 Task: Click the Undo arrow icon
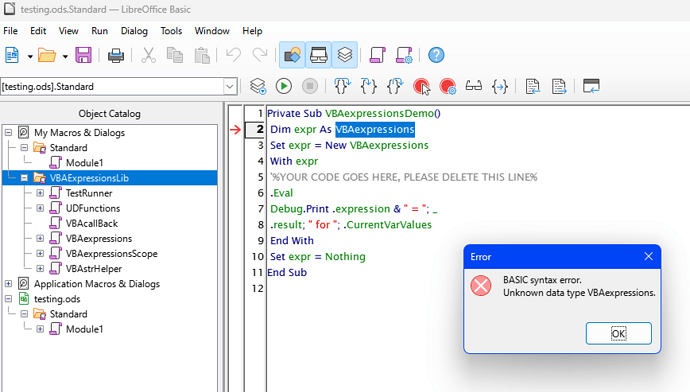[233, 55]
